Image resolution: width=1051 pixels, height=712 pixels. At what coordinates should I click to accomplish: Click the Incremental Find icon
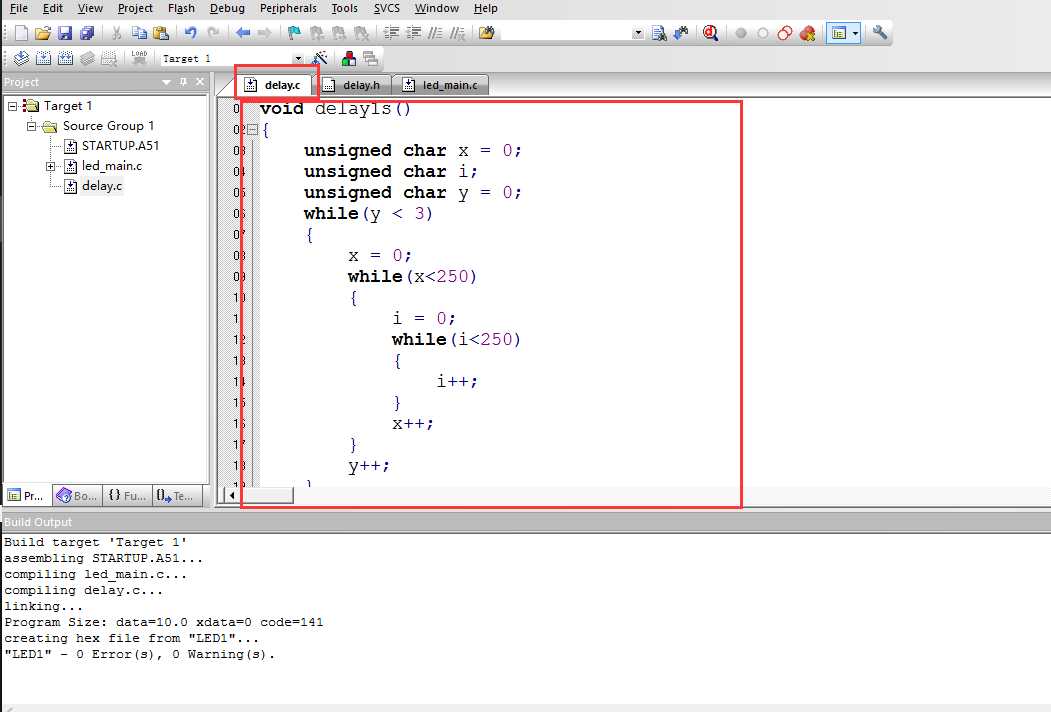681,33
